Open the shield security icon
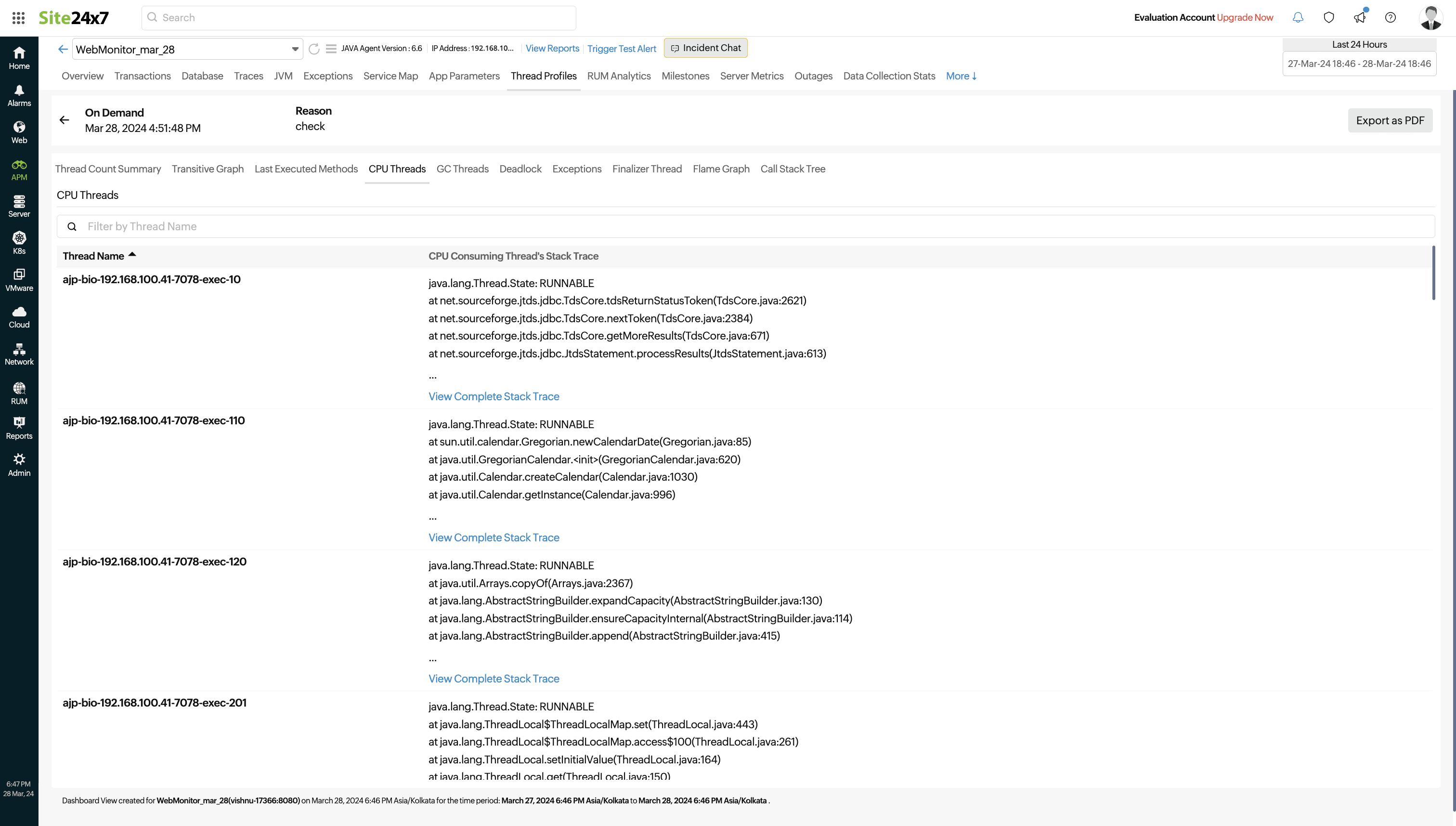Viewport: 1456px width, 826px height. point(1328,18)
